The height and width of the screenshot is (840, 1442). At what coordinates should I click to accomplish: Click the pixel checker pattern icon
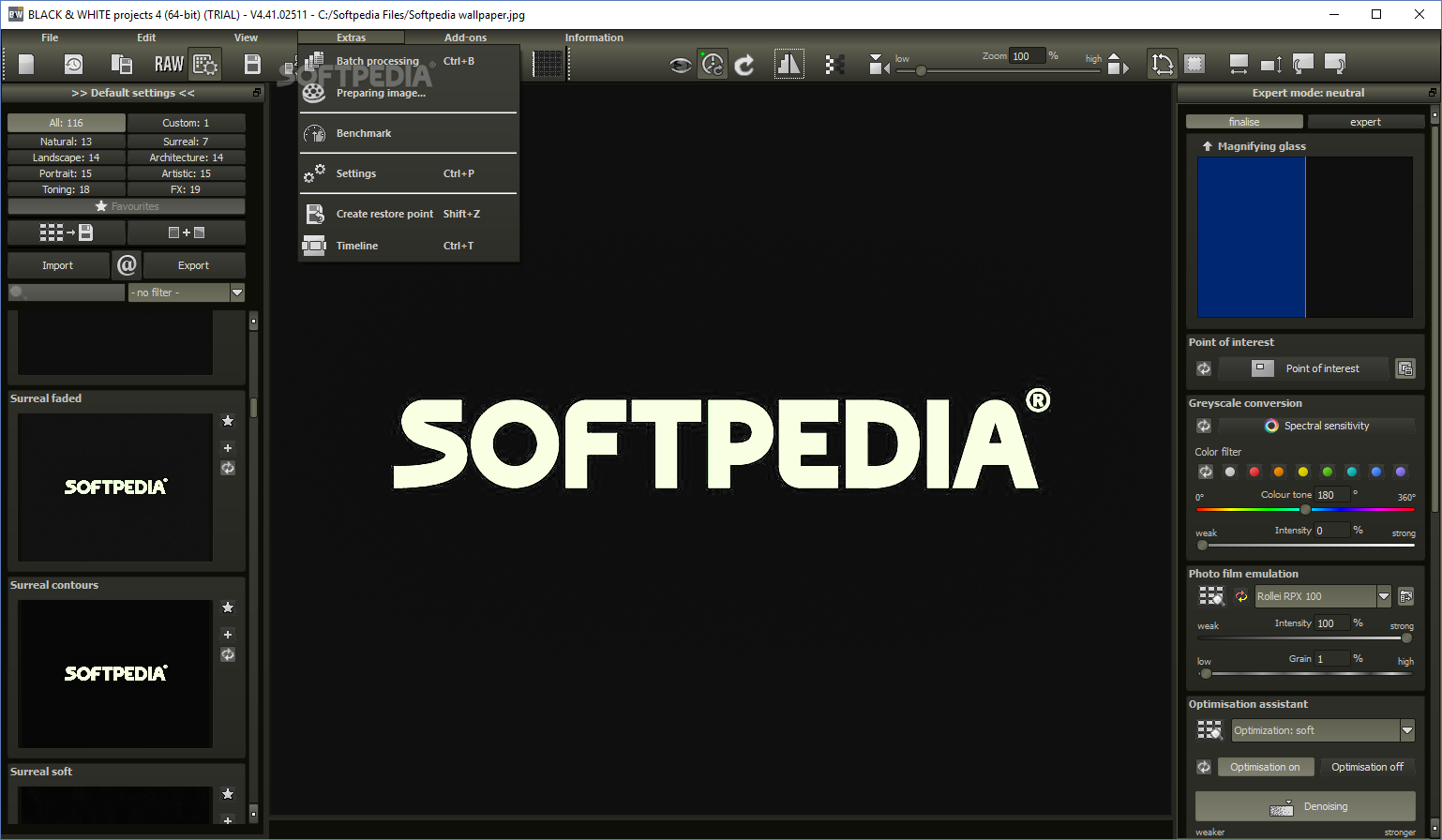click(x=834, y=64)
